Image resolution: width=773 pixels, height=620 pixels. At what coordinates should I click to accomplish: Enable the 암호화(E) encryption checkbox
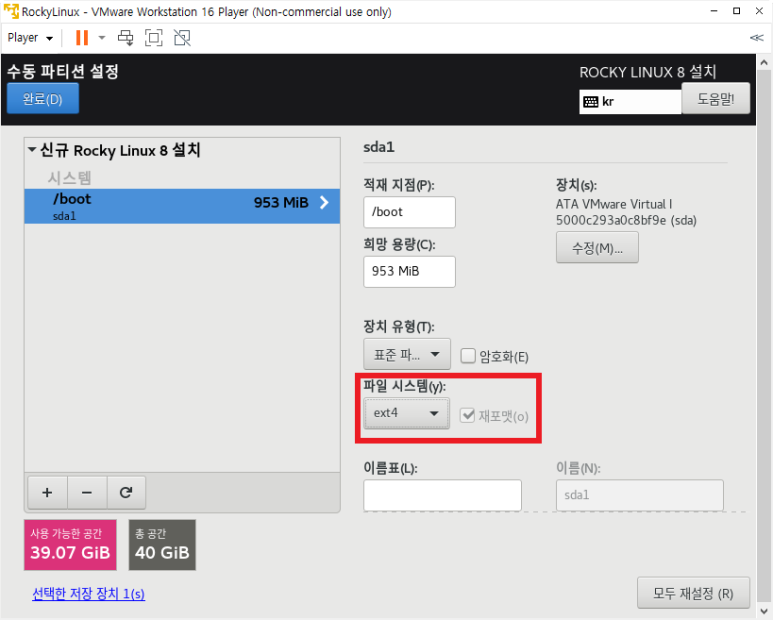point(468,356)
